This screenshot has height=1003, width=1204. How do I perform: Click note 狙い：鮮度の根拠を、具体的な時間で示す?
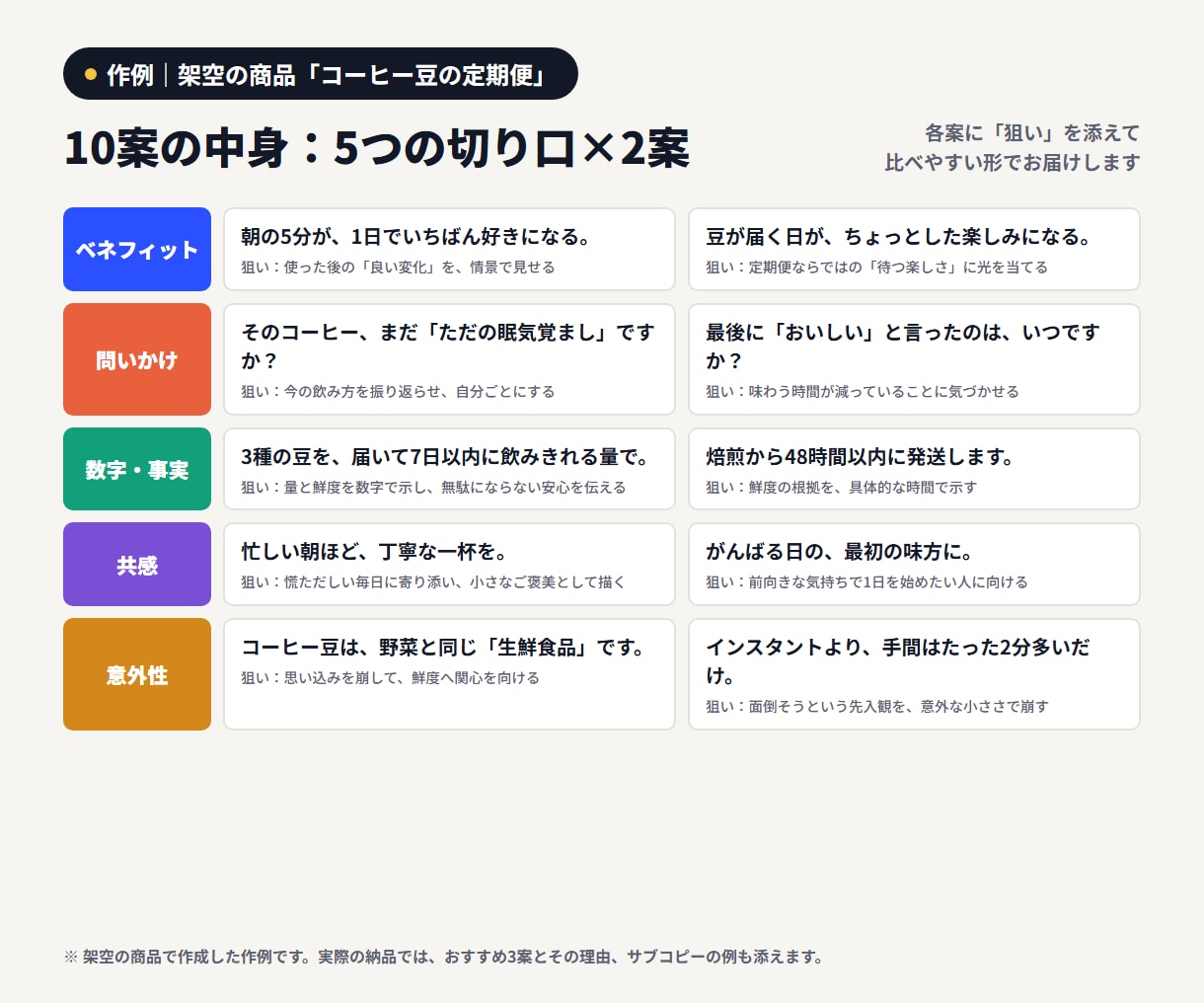point(841,488)
